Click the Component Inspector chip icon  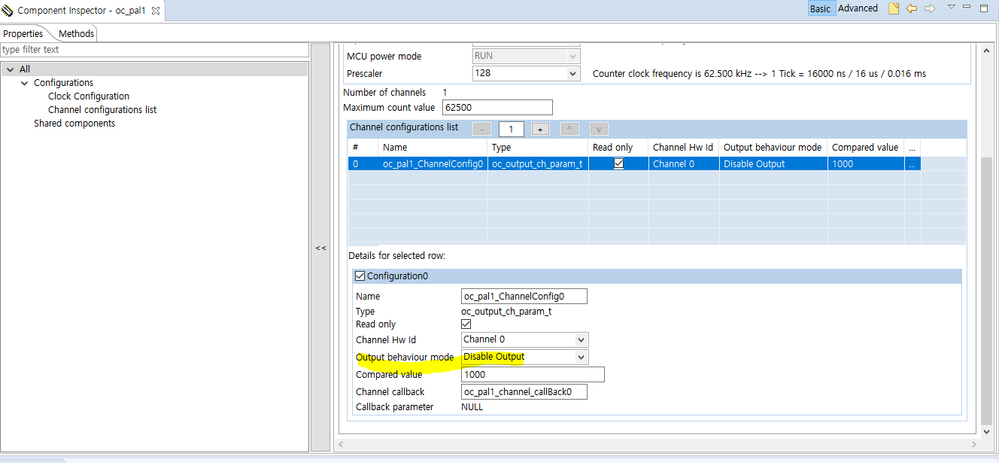tap(8, 11)
